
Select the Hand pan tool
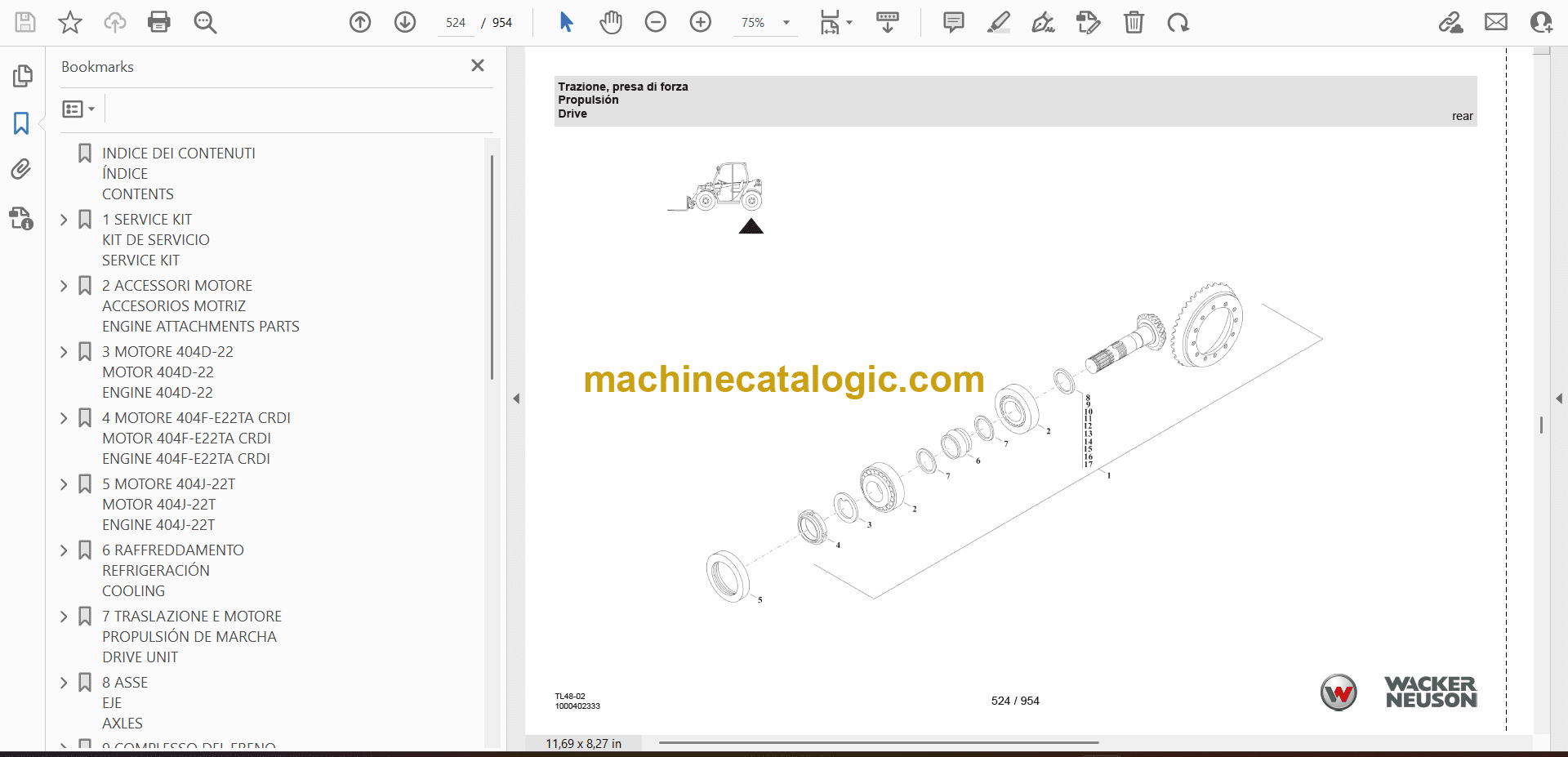click(x=610, y=22)
